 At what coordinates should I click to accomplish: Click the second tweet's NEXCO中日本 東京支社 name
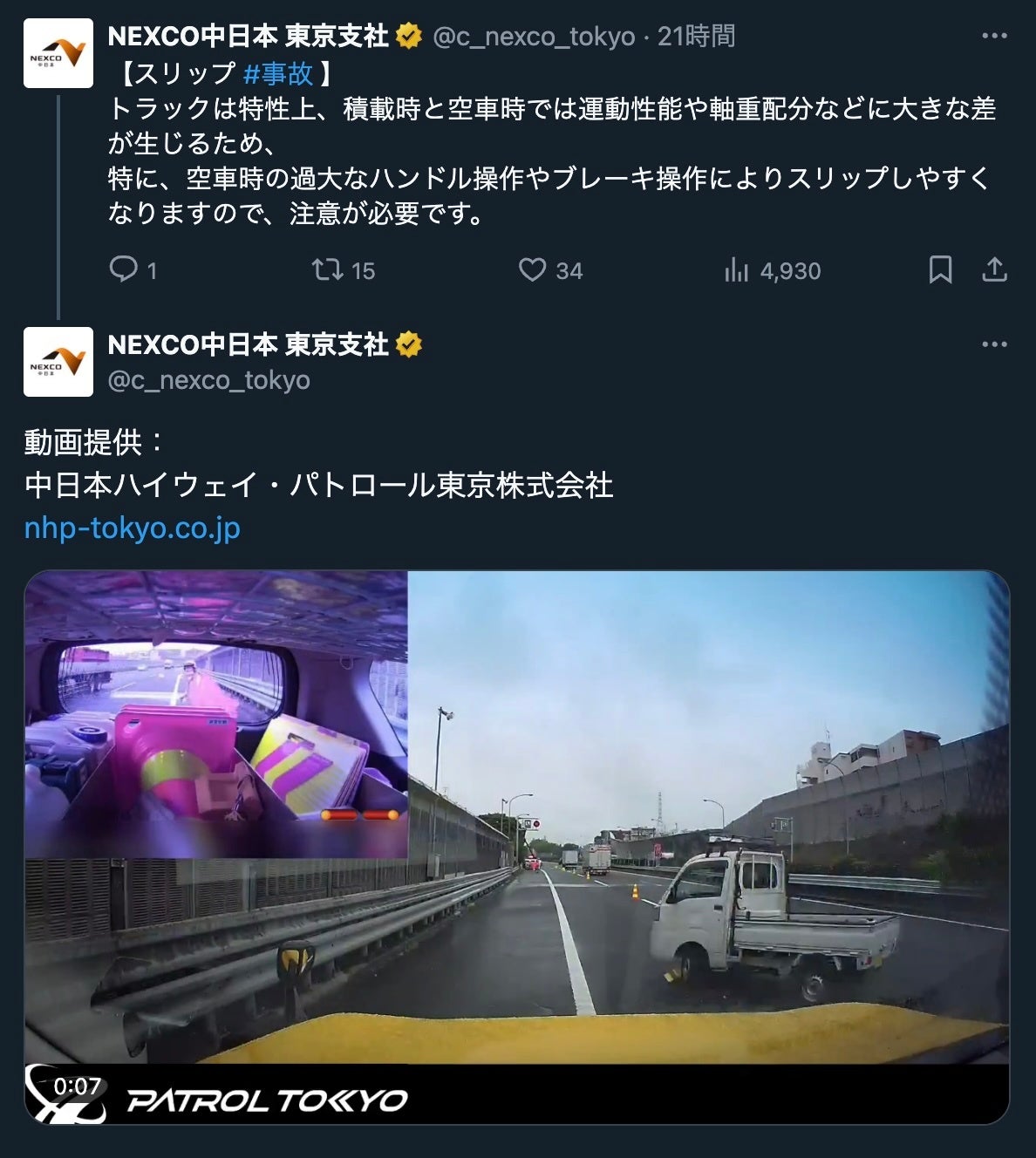tap(248, 344)
